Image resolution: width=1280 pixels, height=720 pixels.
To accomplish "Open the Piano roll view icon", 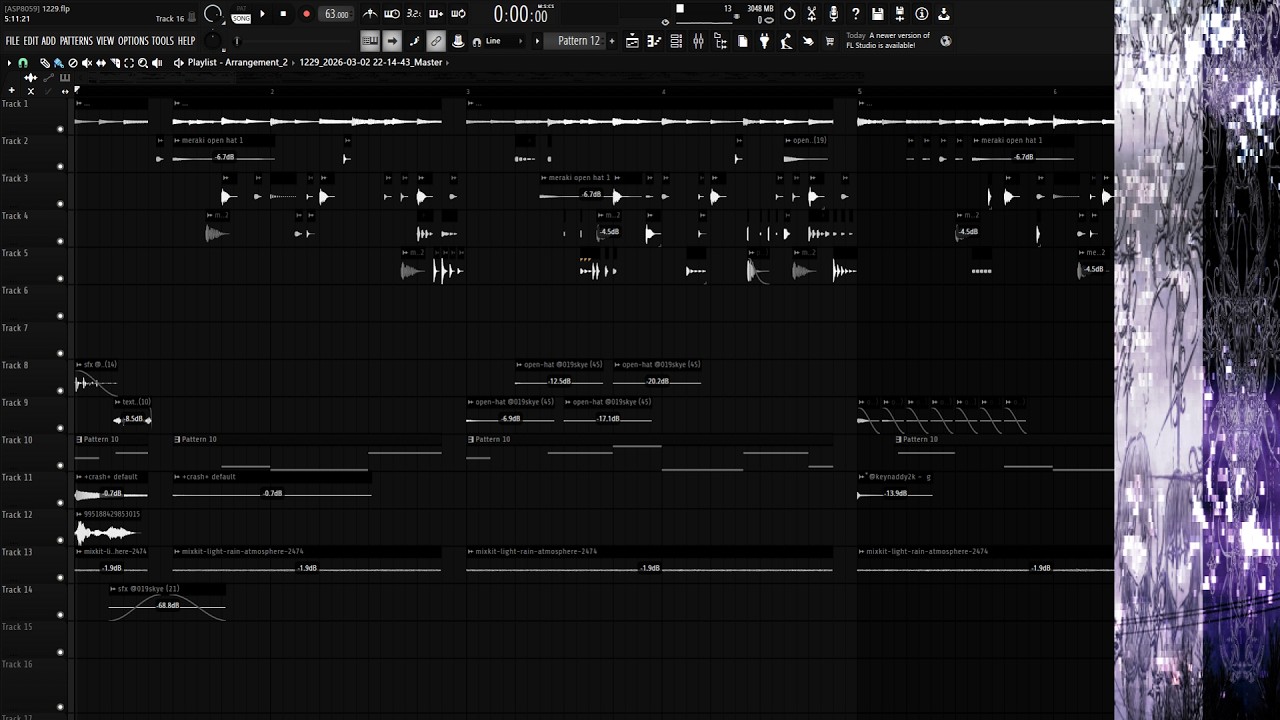I will point(654,41).
